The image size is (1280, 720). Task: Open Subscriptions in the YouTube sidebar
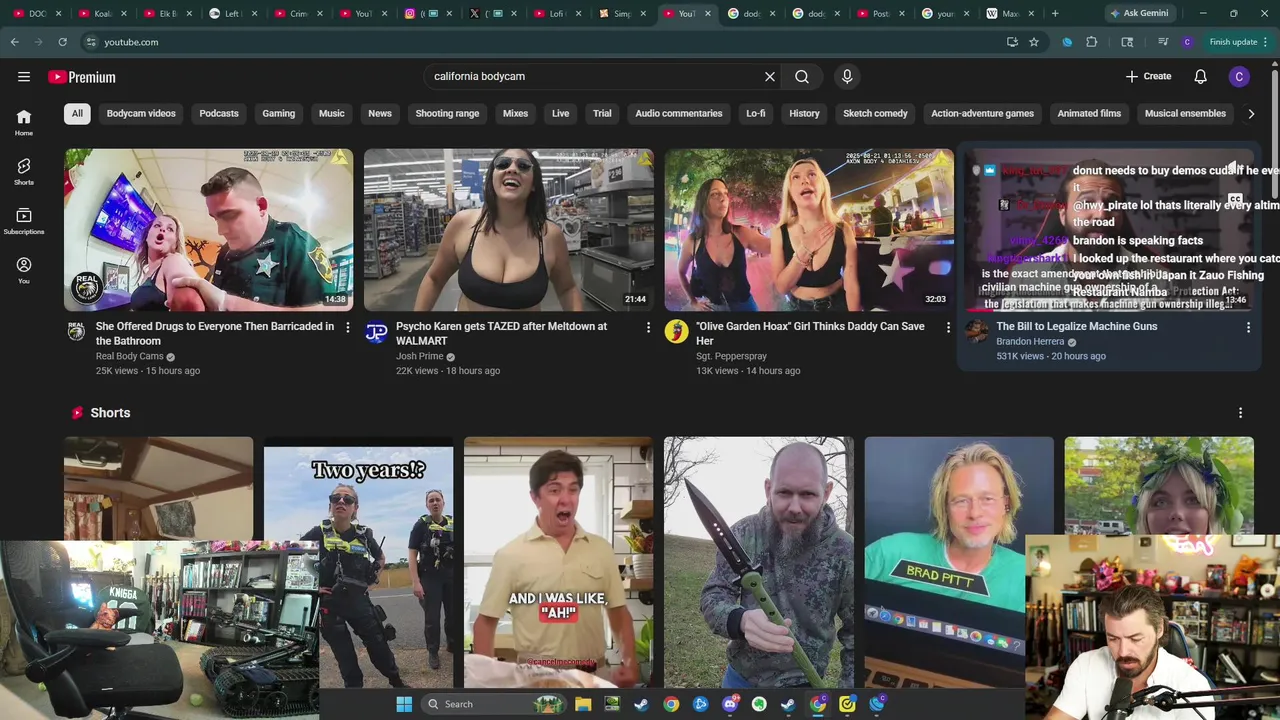[24, 221]
